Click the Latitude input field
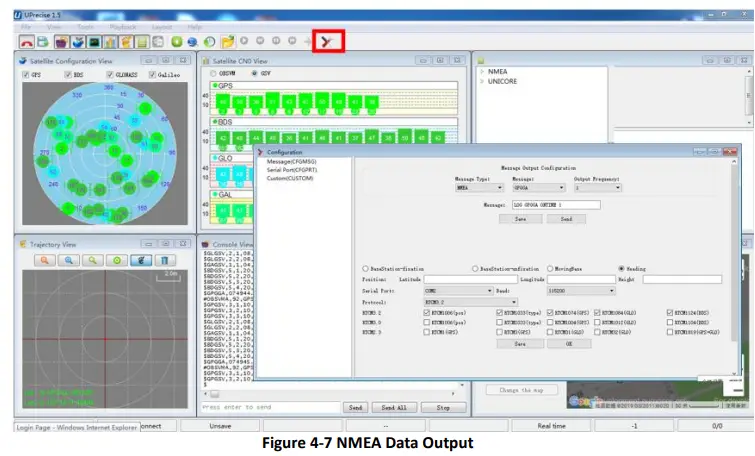The height and width of the screenshot is (456, 755). click(471, 279)
